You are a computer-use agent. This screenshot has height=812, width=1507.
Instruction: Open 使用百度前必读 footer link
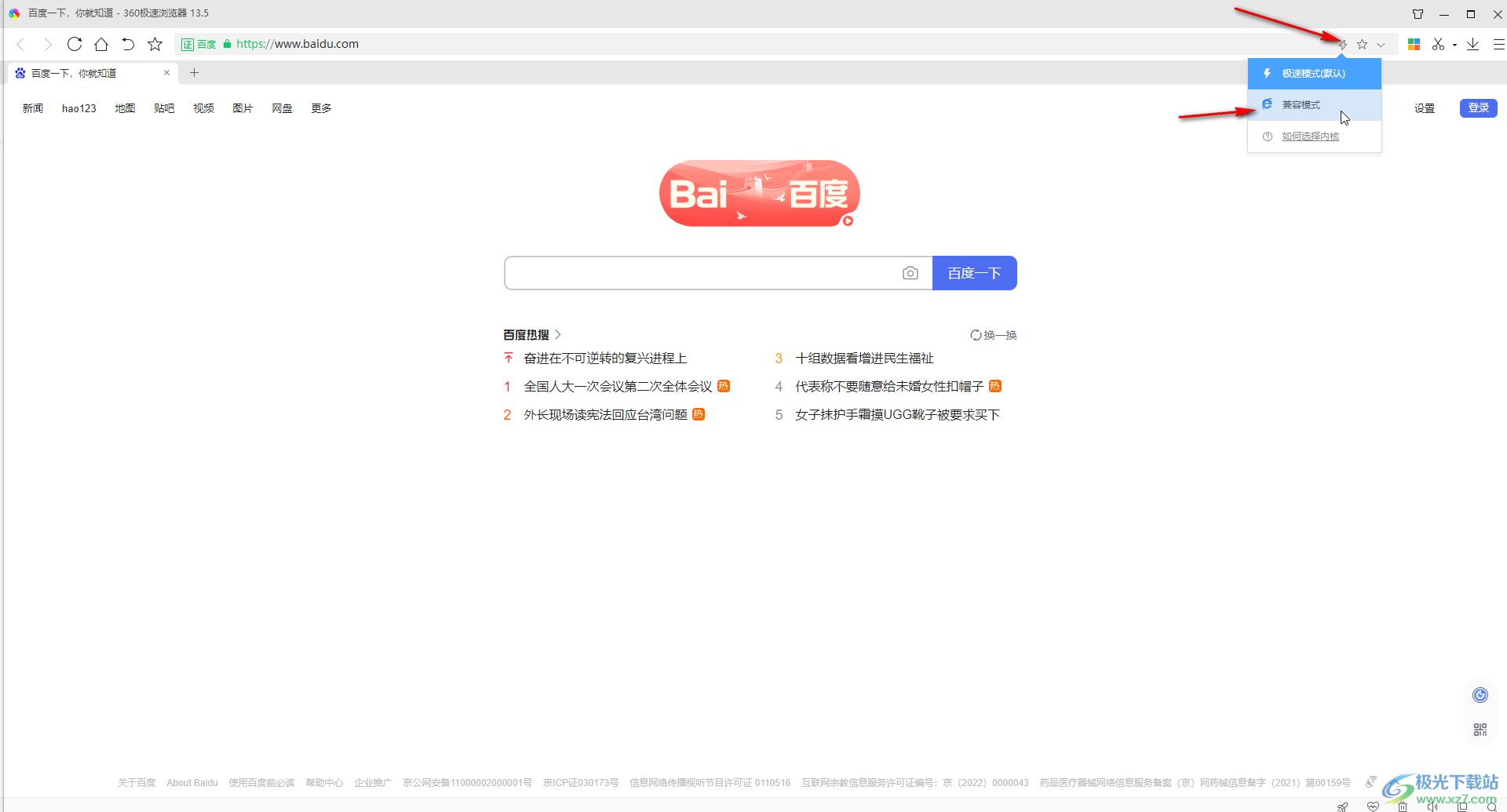(261, 783)
